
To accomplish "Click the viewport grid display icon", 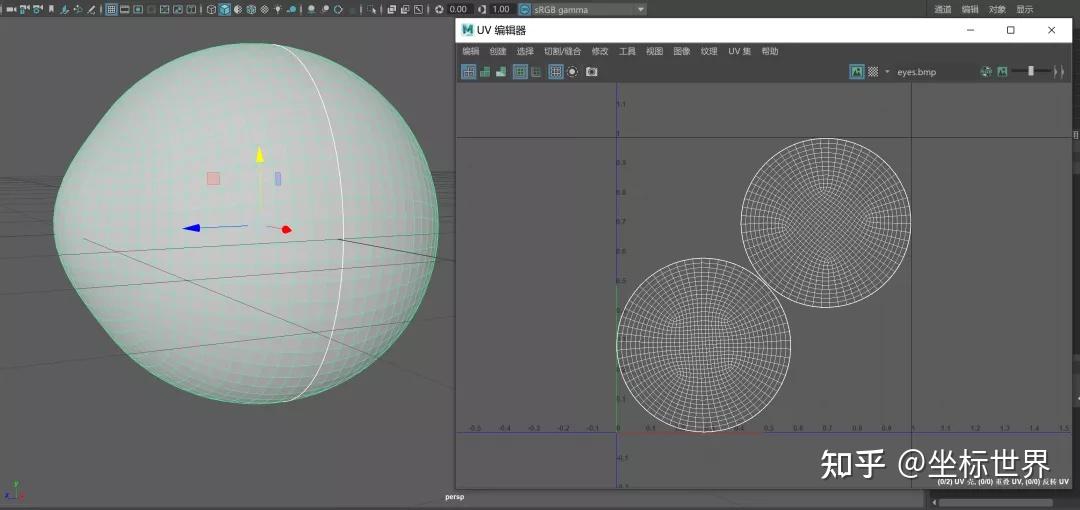I will 111,9.
